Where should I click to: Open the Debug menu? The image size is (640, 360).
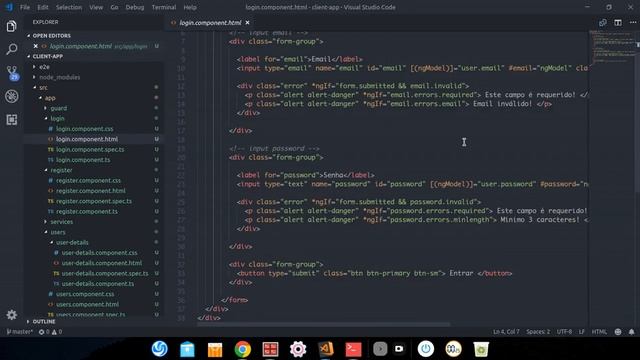pos(135,7)
